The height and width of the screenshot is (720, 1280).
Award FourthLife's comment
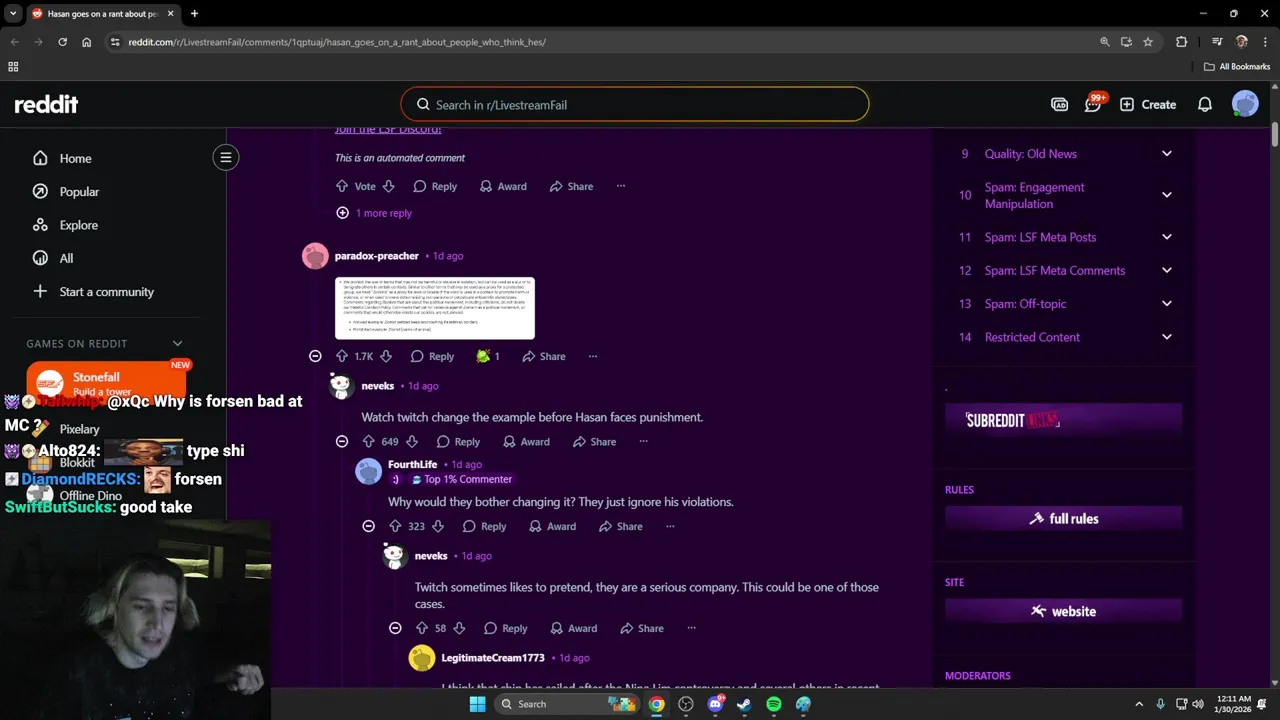553,526
